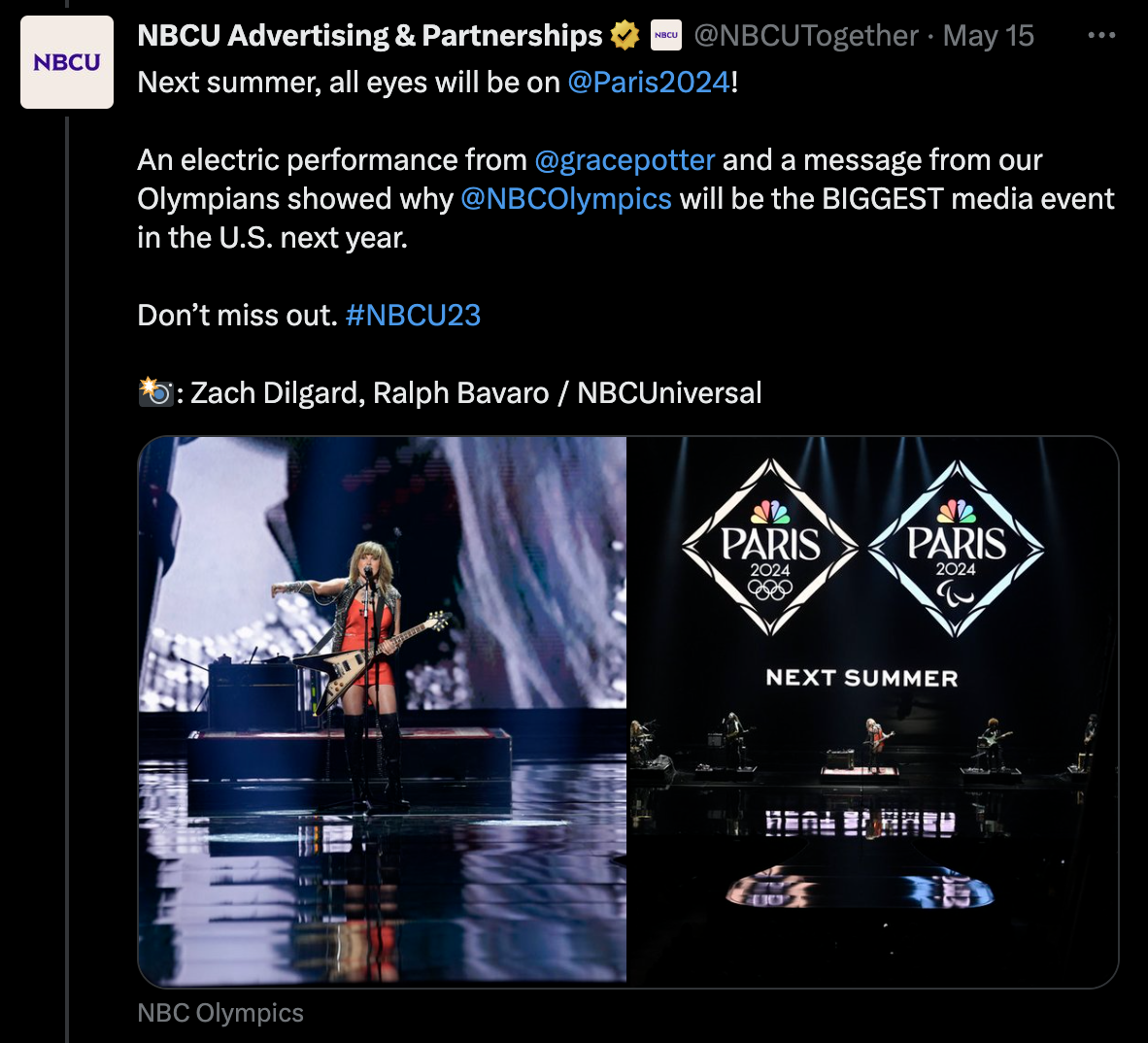
Task: Click the NBC Olympics label below photos
Action: click(220, 1012)
